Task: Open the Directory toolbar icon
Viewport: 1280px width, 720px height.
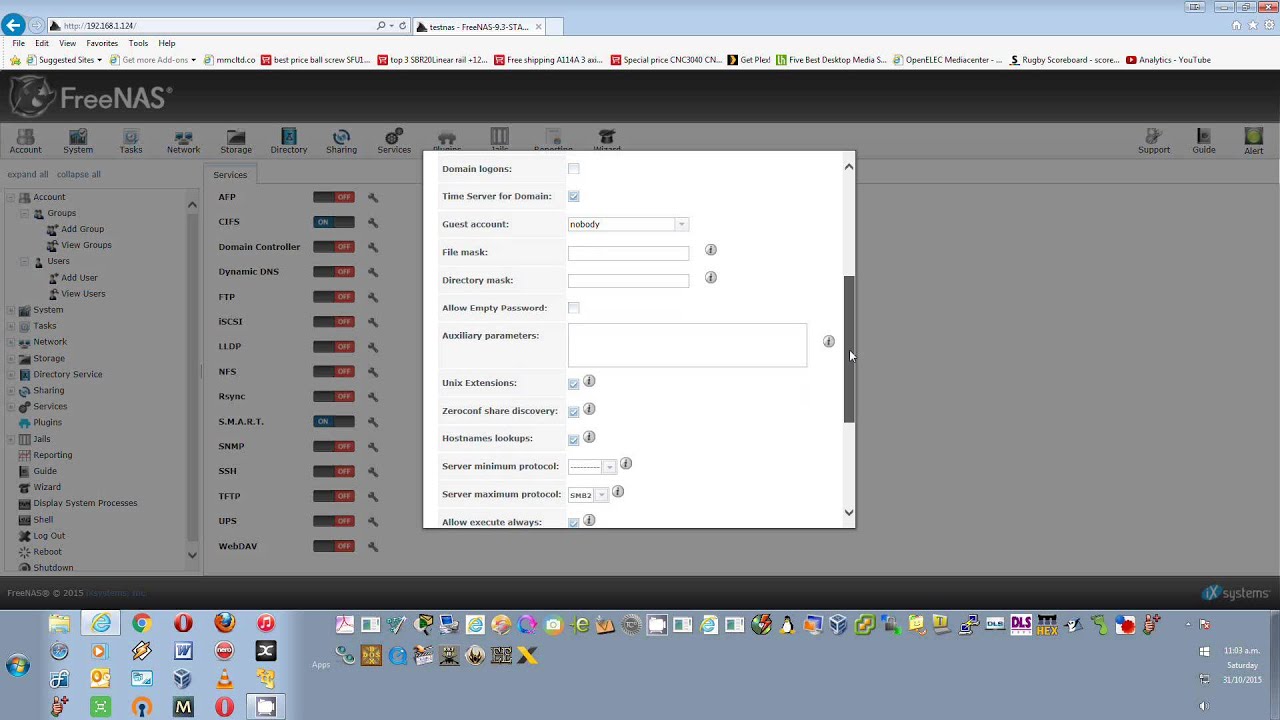Action: click(x=288, y=141)
